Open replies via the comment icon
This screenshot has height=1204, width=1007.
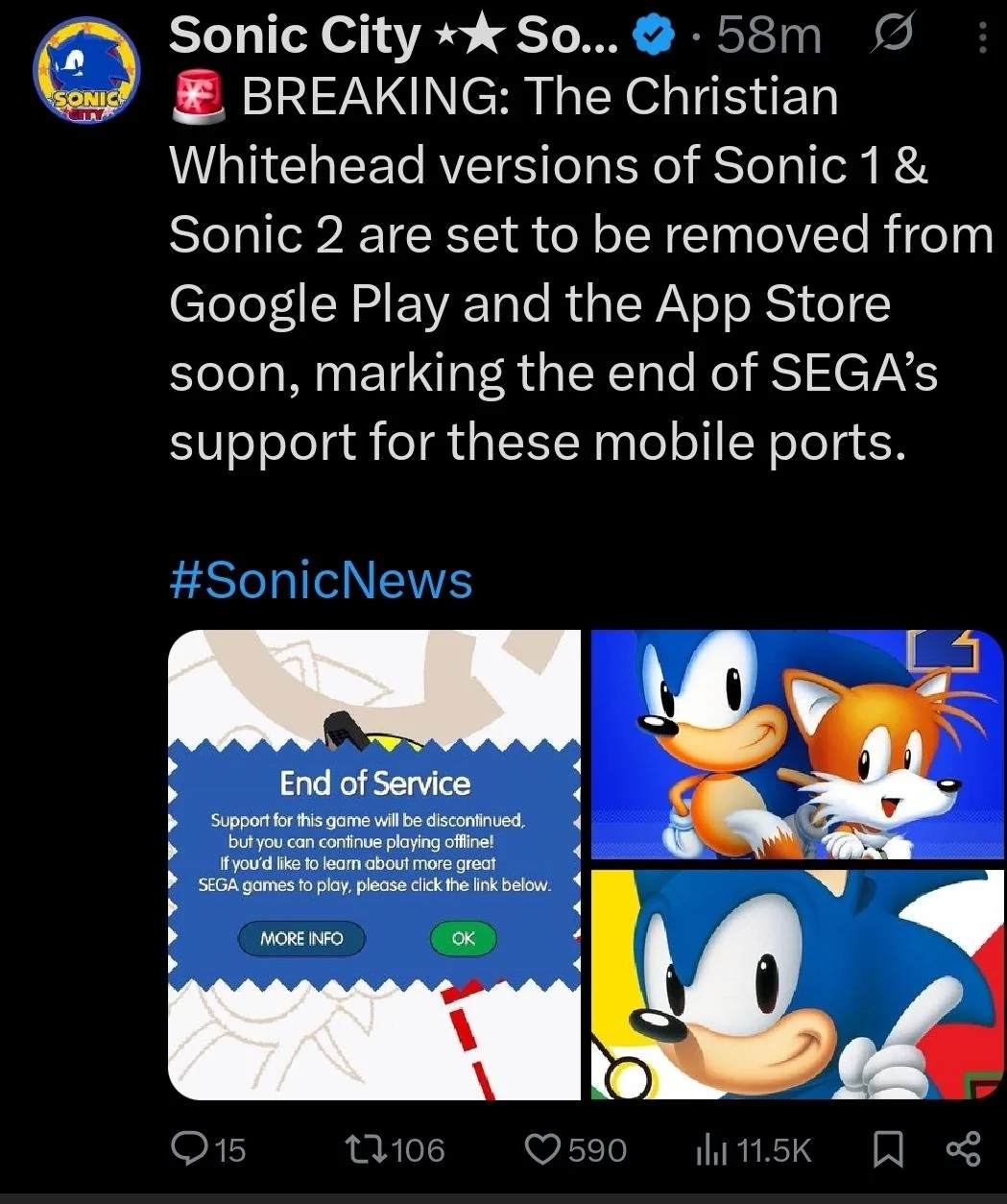click(188, 1149)
